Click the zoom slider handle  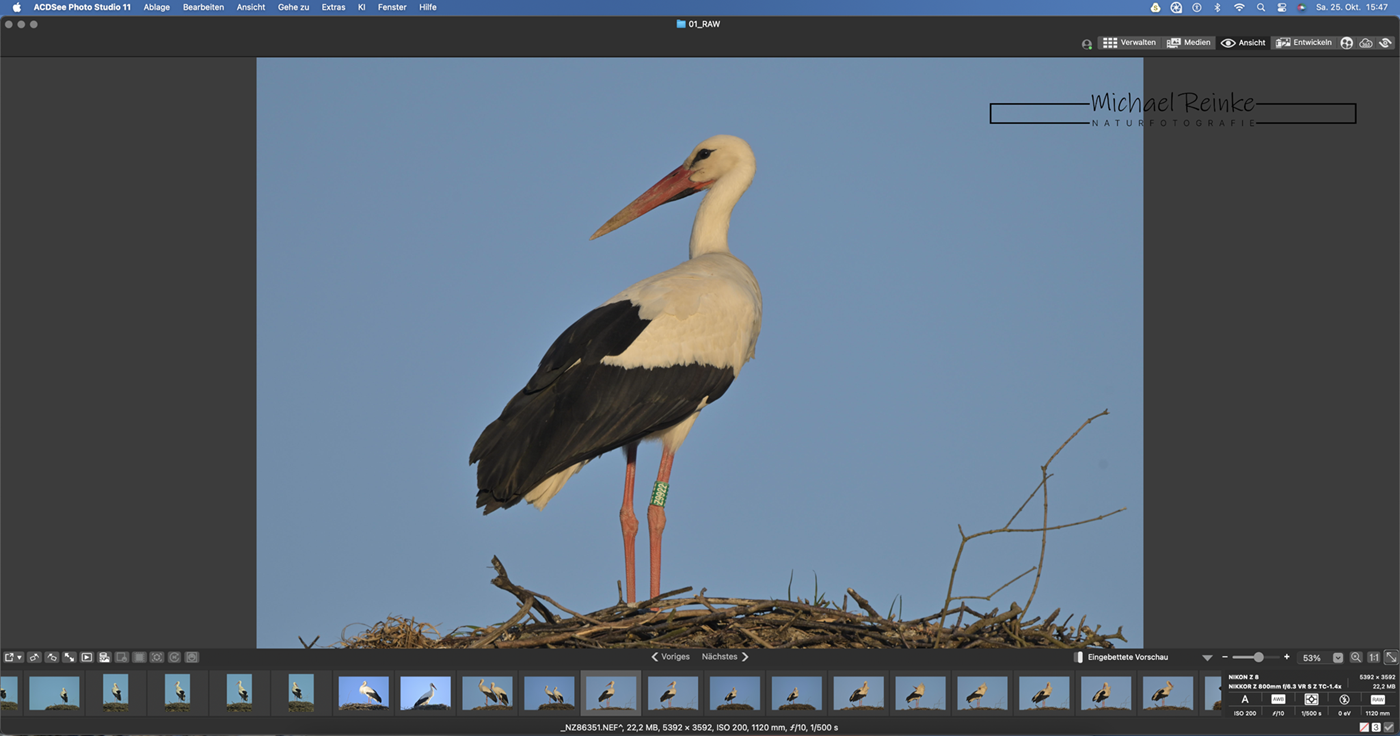[1258, 657]
